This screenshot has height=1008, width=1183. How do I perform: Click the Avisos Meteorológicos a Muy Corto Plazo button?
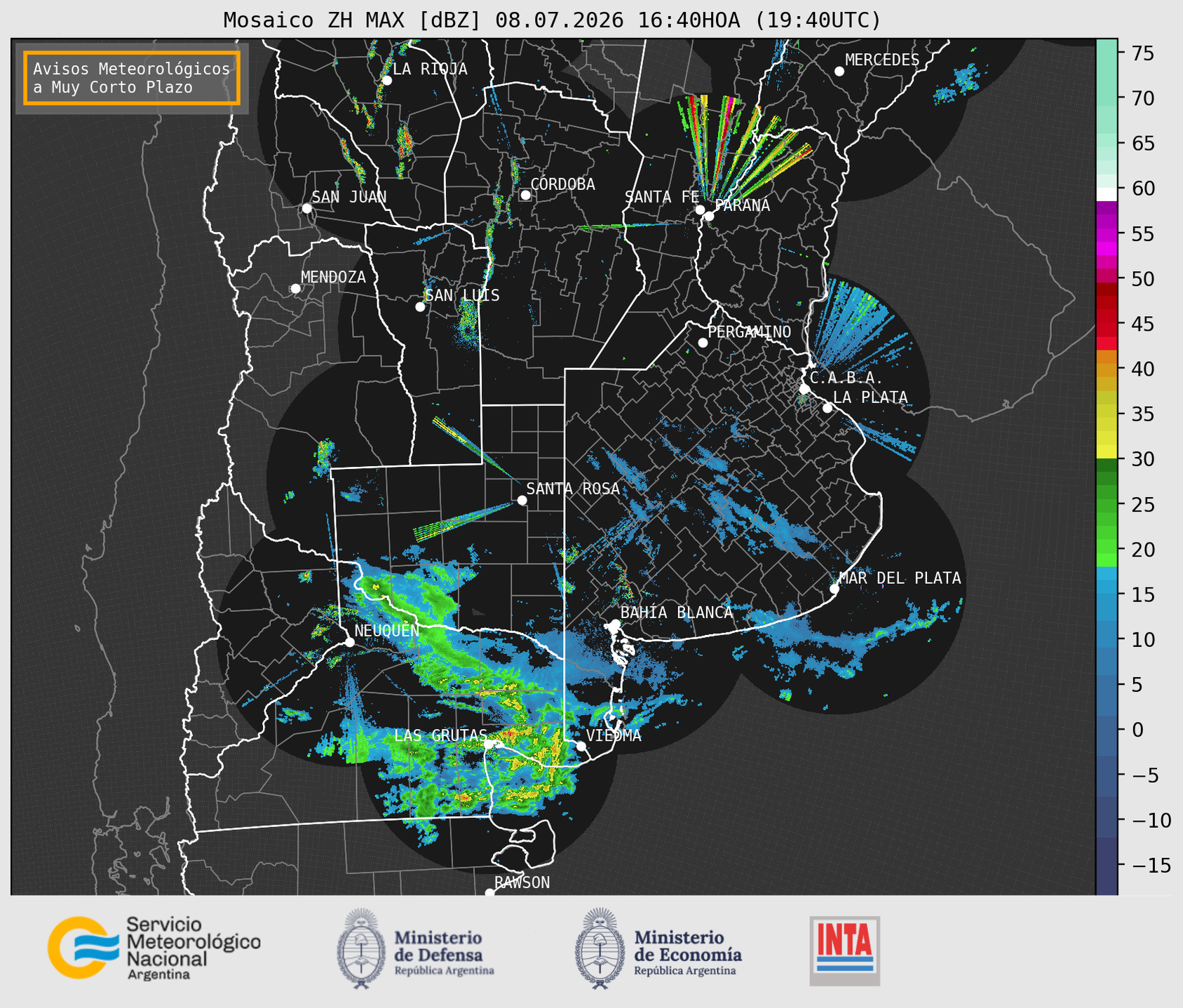[x=132, y=78]
